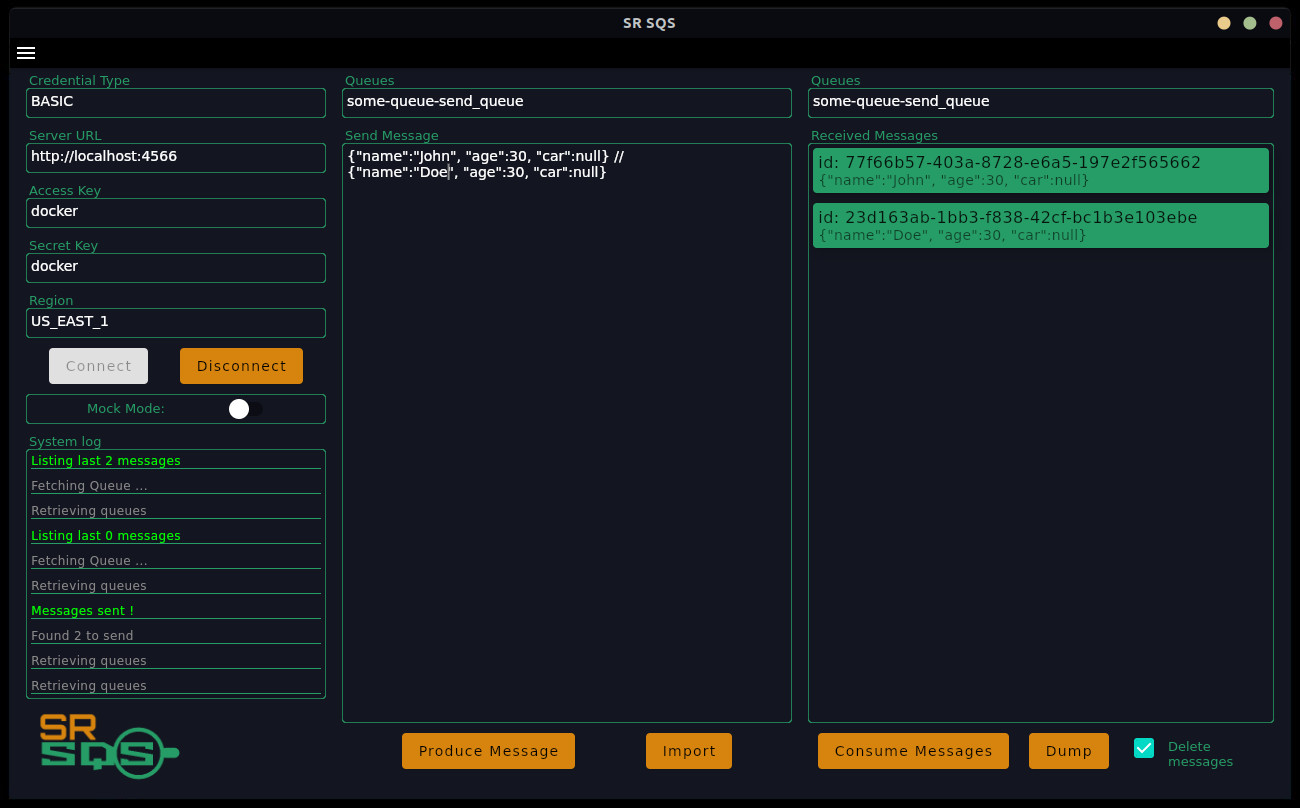Focus the Secret Key input field
The height and width of the screenshot is (808, 1300).
tap(176, 267)
